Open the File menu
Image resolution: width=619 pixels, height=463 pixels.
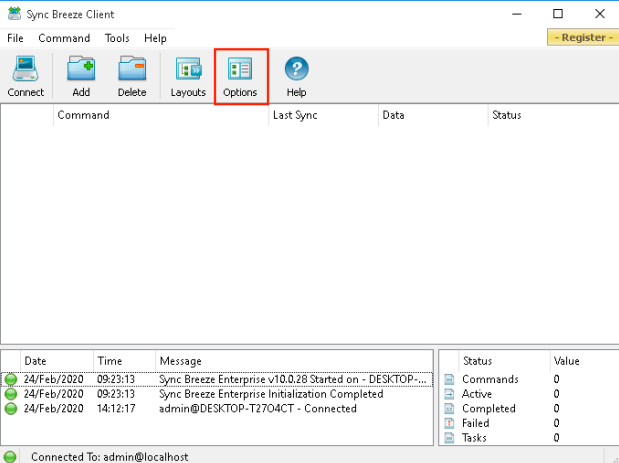15,38
